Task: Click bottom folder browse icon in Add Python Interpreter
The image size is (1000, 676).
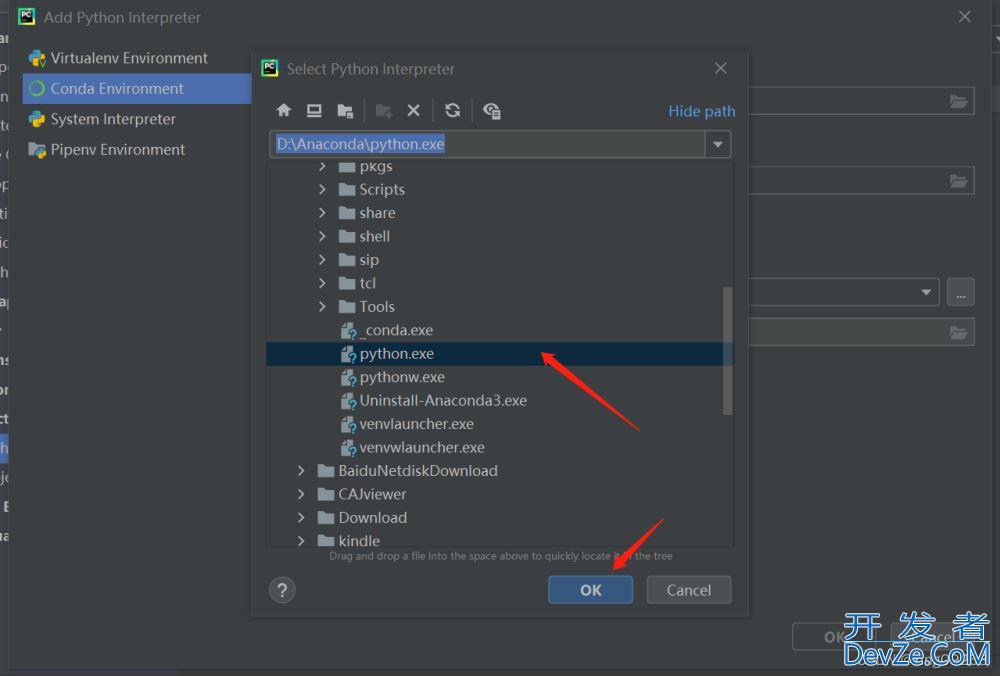Action: [x=959, y=333]
